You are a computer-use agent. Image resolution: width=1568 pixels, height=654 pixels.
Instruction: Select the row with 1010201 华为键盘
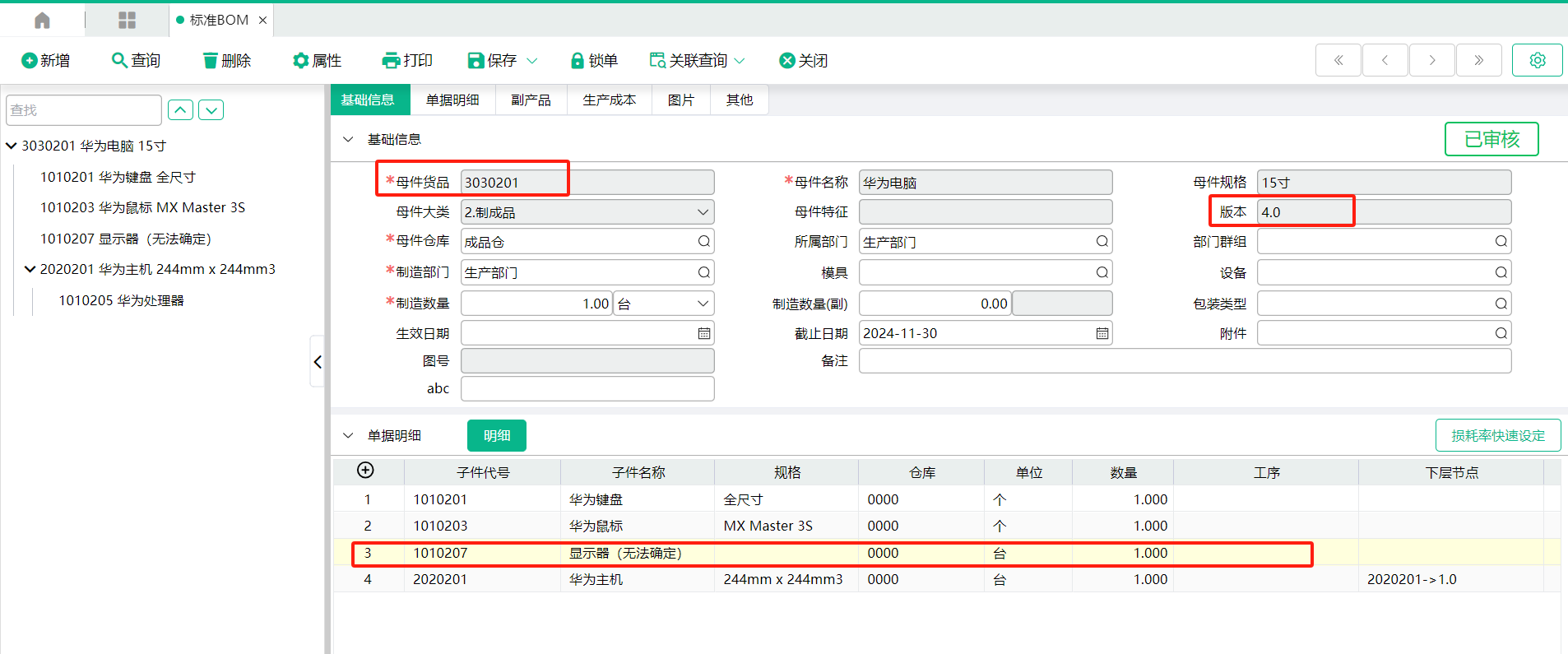[946, 499]
